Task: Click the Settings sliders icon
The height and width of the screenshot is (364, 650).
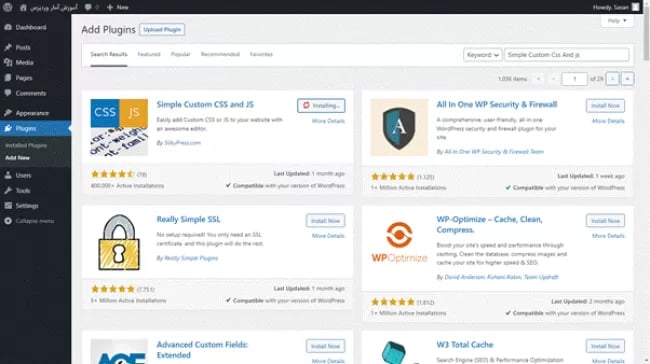Action: (x=8, y=206)
